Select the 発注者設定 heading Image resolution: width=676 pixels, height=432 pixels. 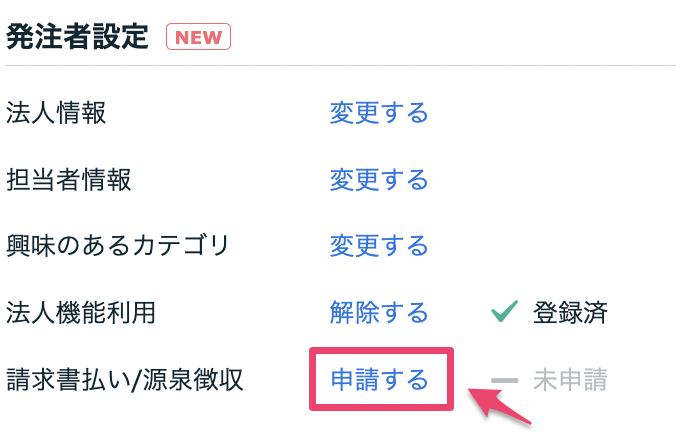coord(78,38)
